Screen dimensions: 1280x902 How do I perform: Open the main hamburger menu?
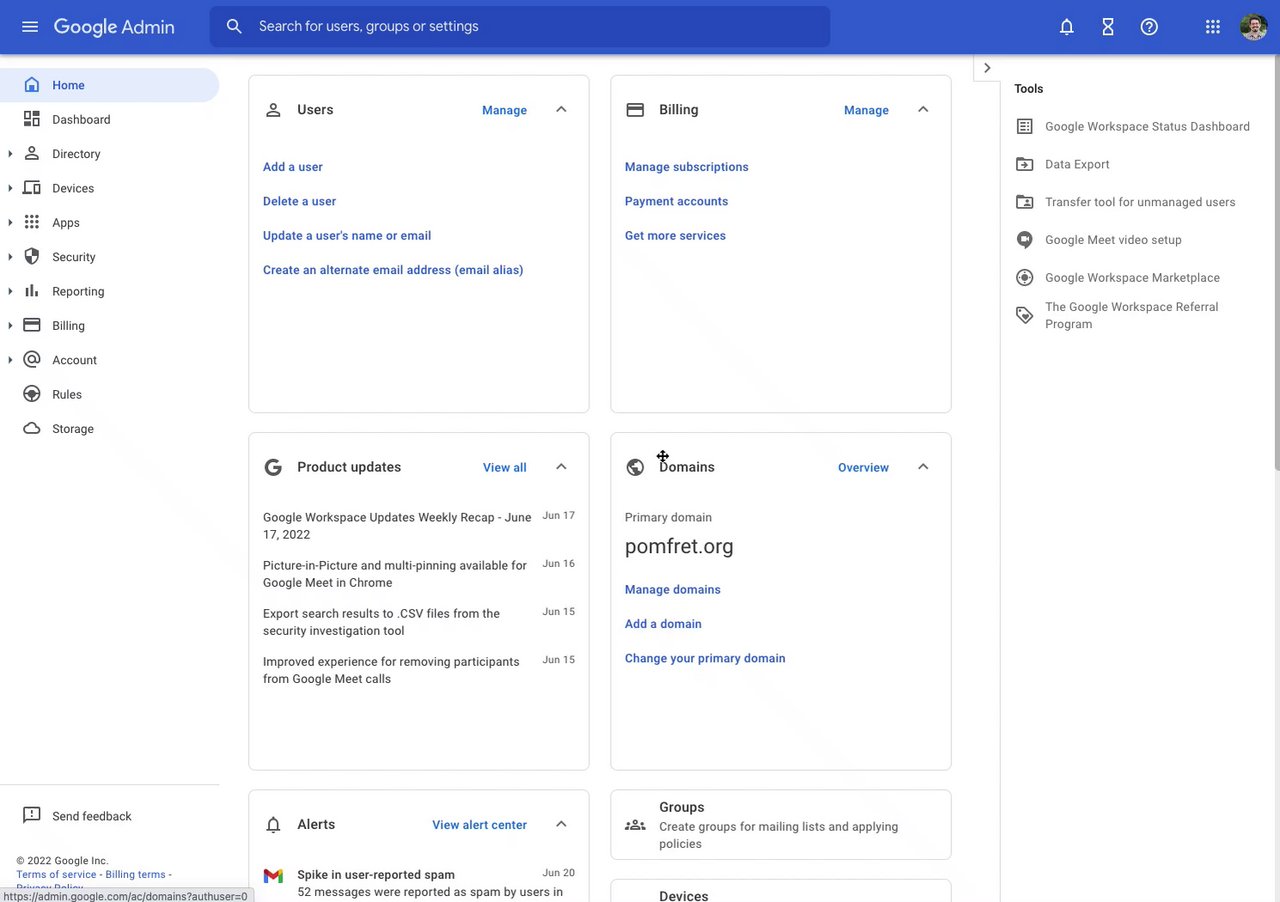(30, 26)
